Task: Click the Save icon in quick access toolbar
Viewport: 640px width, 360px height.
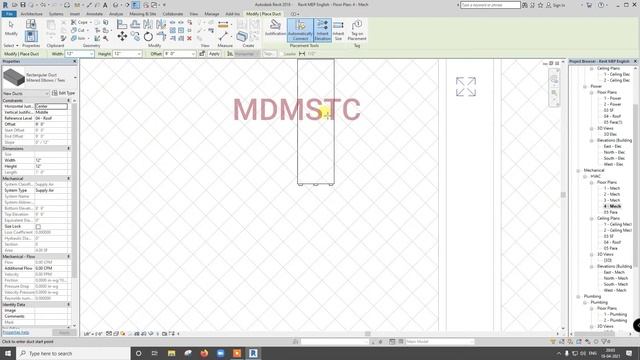Action: (x=23, y=5)
